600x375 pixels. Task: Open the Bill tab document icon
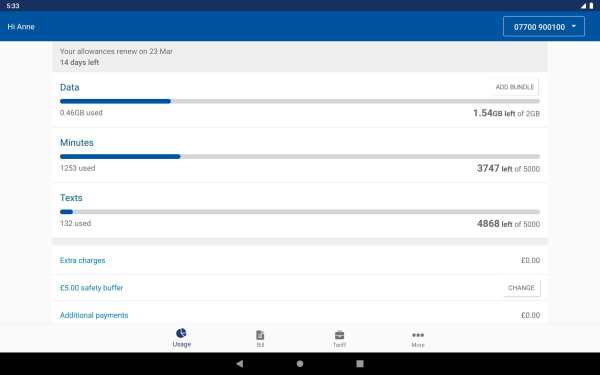pos(260,335)
